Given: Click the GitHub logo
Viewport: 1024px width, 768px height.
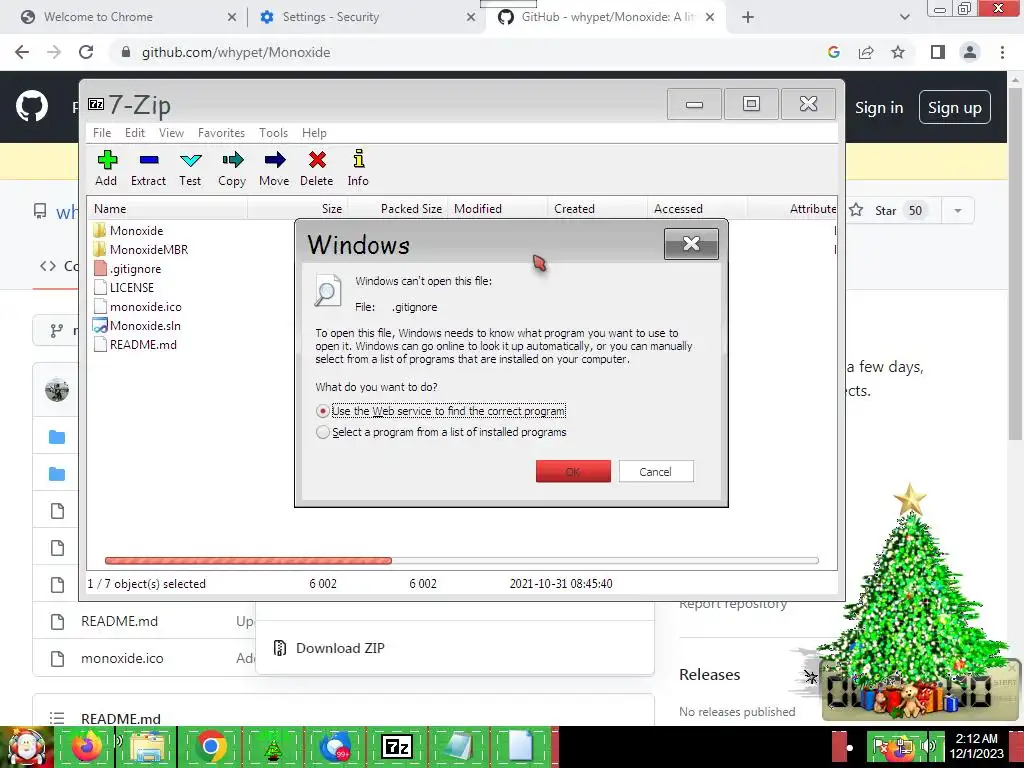Looking at the screenshot, I should point(32,107).
